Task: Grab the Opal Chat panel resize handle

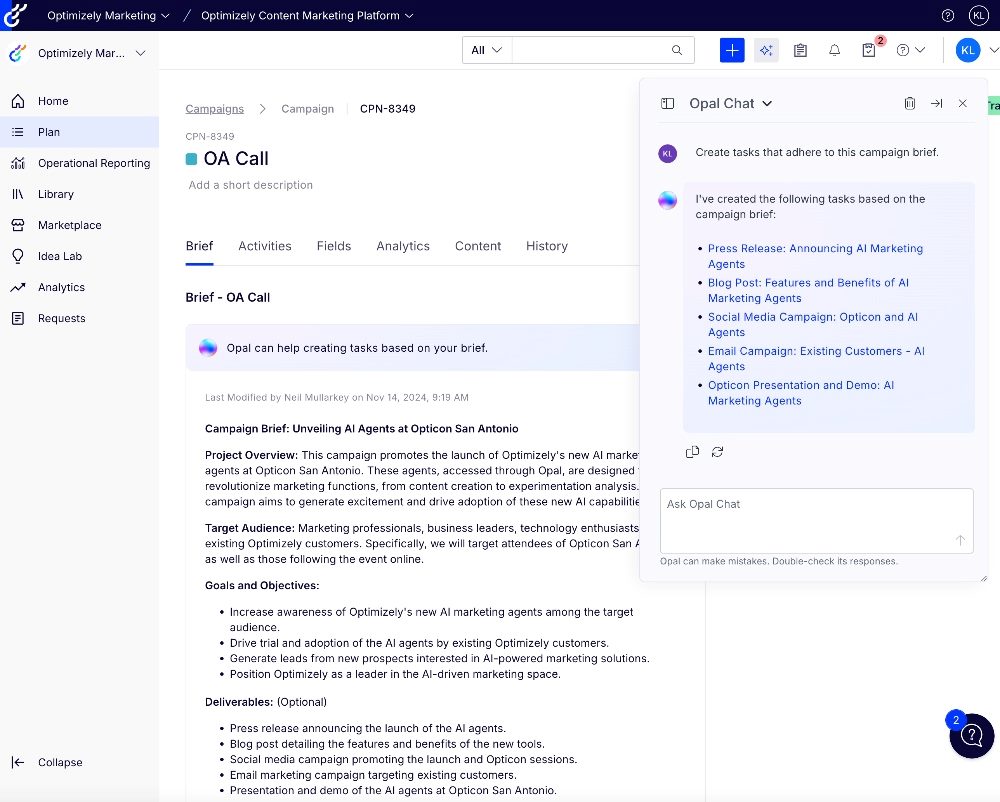Action: tap(983, 578)
